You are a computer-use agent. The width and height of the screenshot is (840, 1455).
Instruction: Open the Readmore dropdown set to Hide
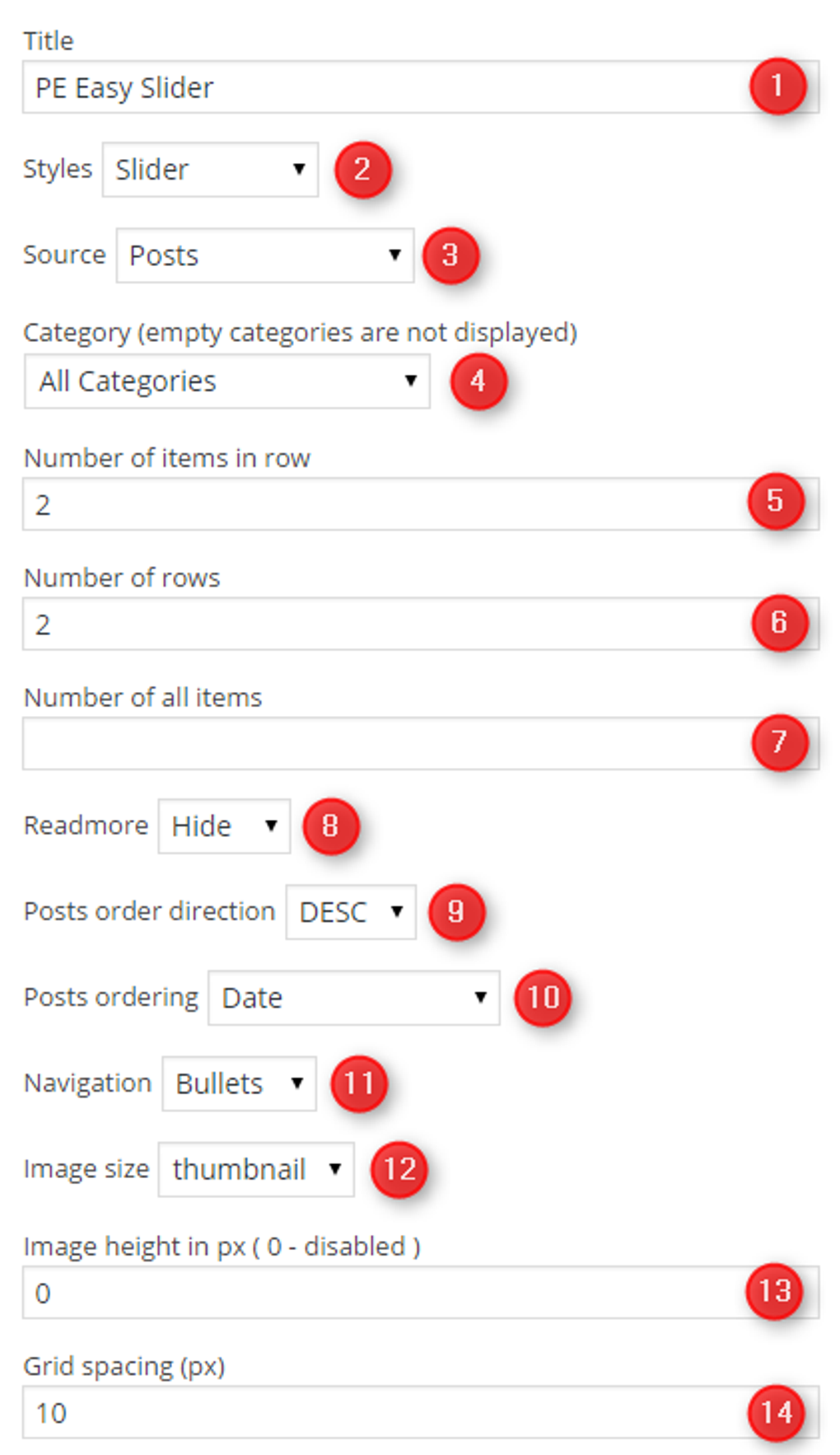coord(223,826)
